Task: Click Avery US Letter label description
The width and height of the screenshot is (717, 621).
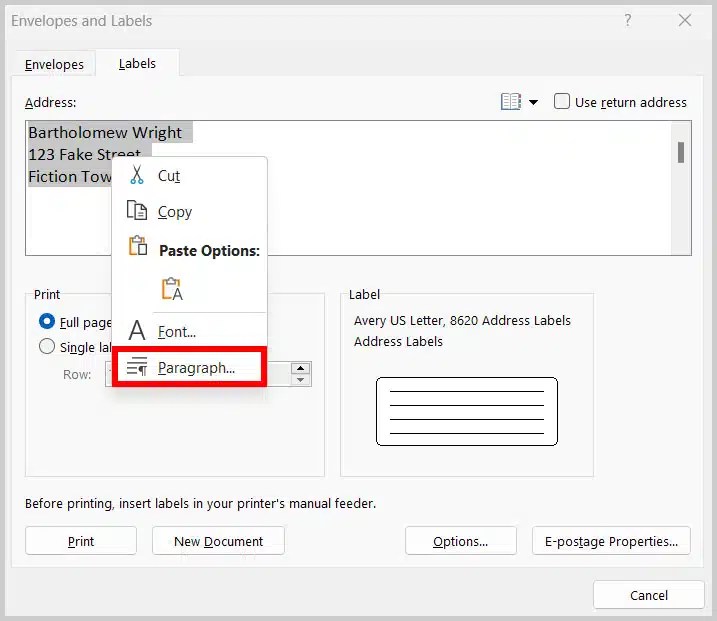Action: pos(462,320)
